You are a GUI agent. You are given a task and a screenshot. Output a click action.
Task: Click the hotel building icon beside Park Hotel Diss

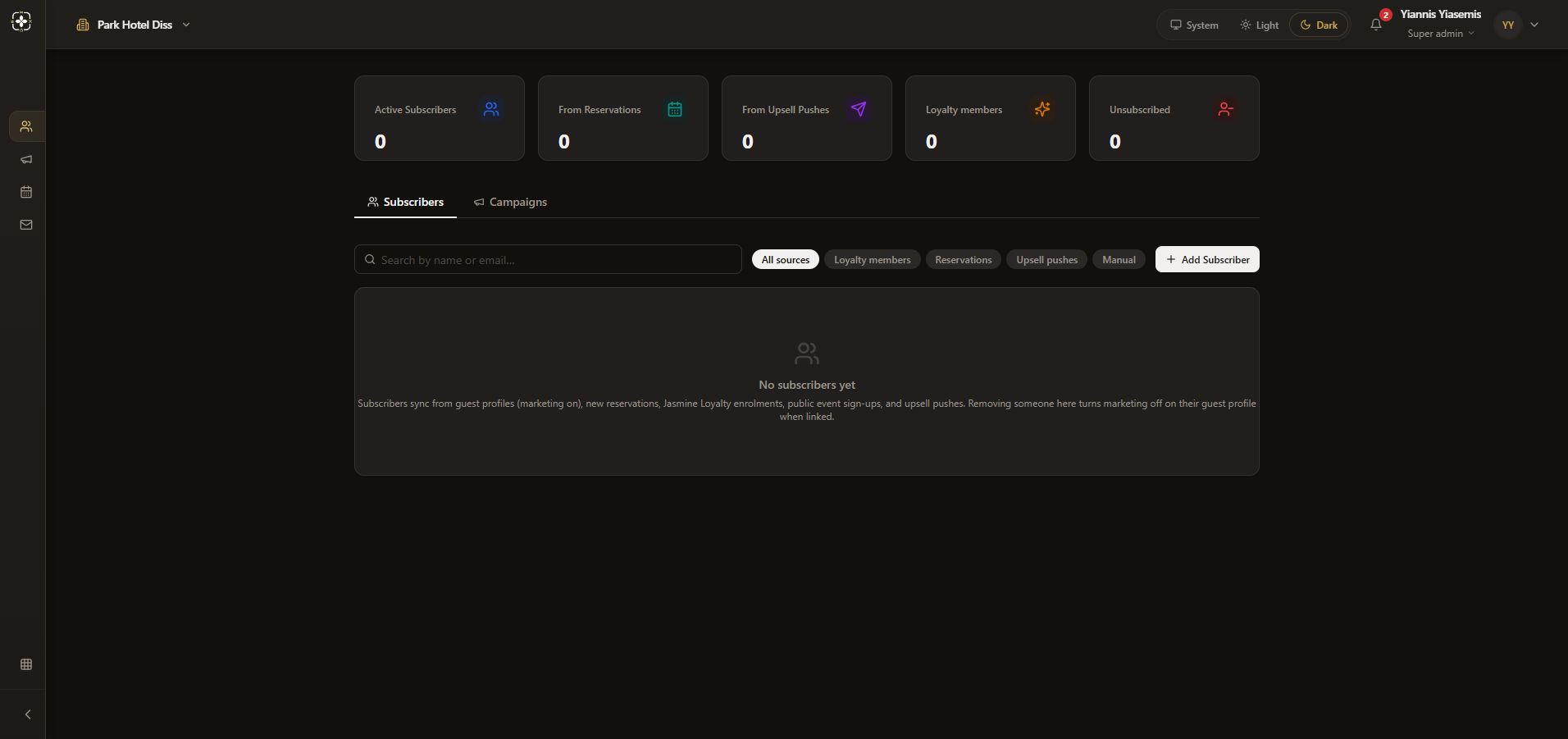pos(83,25)
